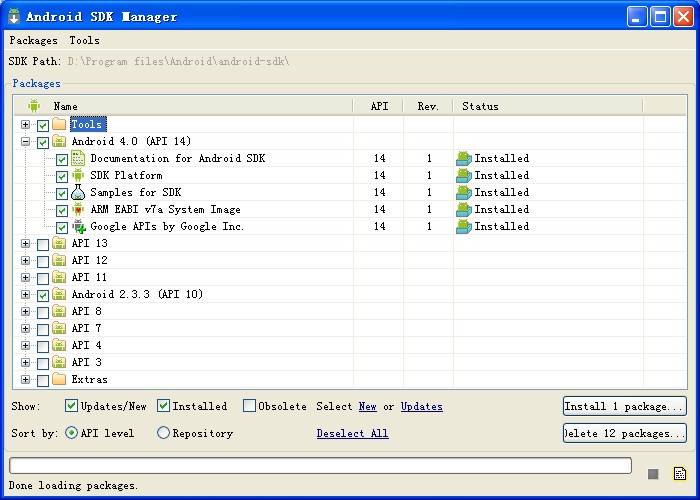Select API level sort option

click(x=71, y=433)
